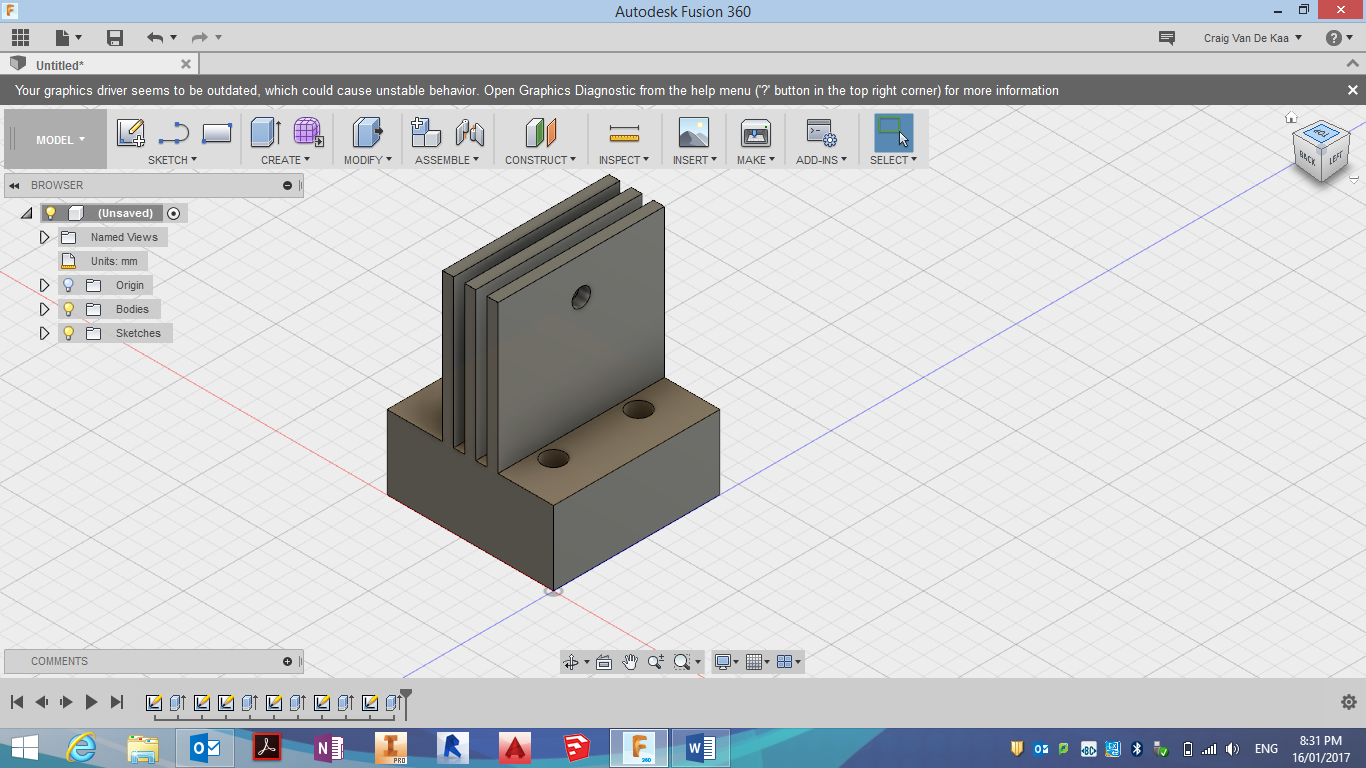
Task: Pick the Rectangle sketch tool icon
Action: 217,132
